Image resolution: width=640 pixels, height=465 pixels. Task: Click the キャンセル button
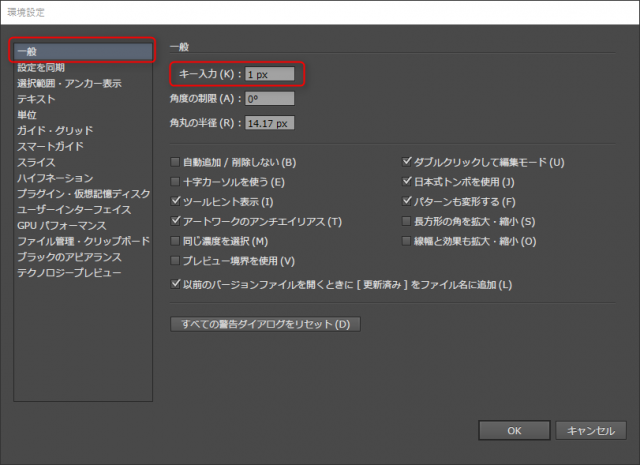point(590,431)
